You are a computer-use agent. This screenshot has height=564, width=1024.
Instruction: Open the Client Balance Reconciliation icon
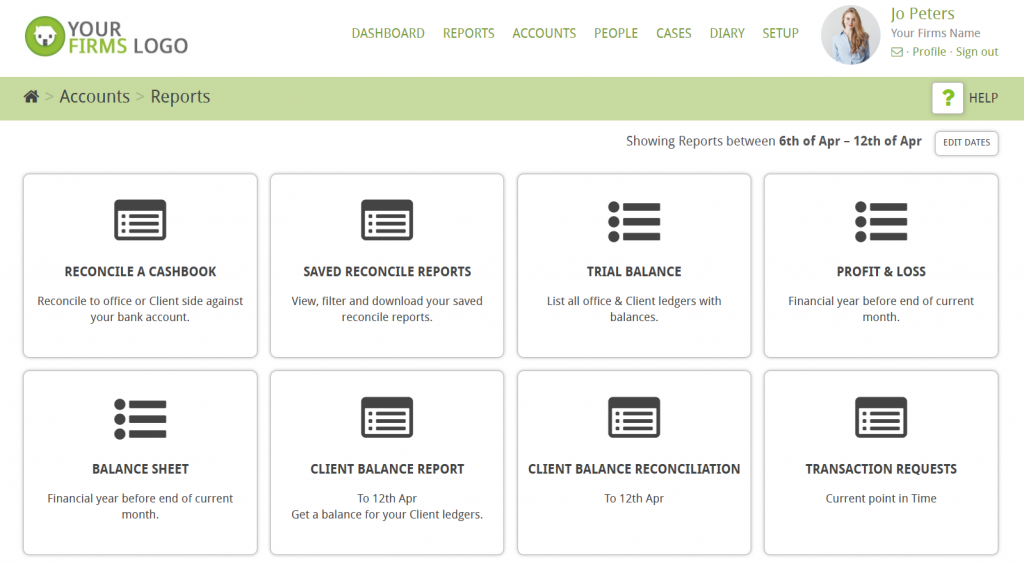tap(634, 417)
